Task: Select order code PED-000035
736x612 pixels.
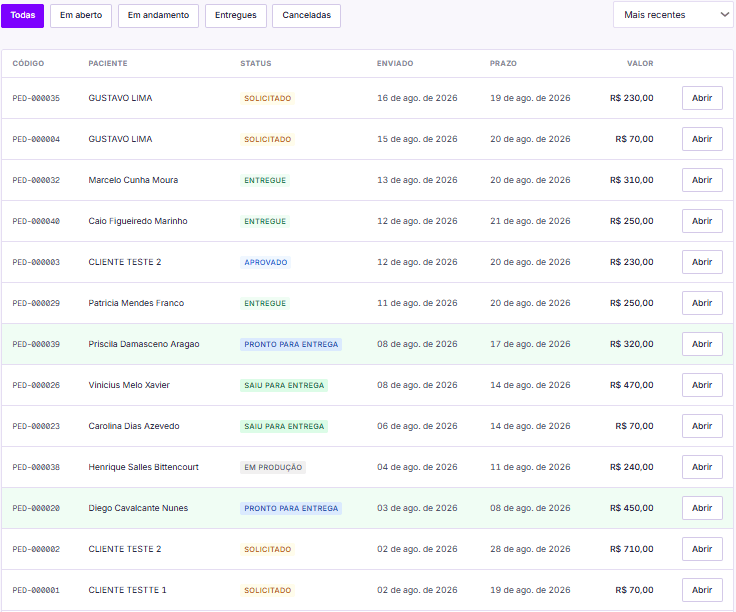Action: click(x=36, y=98)
